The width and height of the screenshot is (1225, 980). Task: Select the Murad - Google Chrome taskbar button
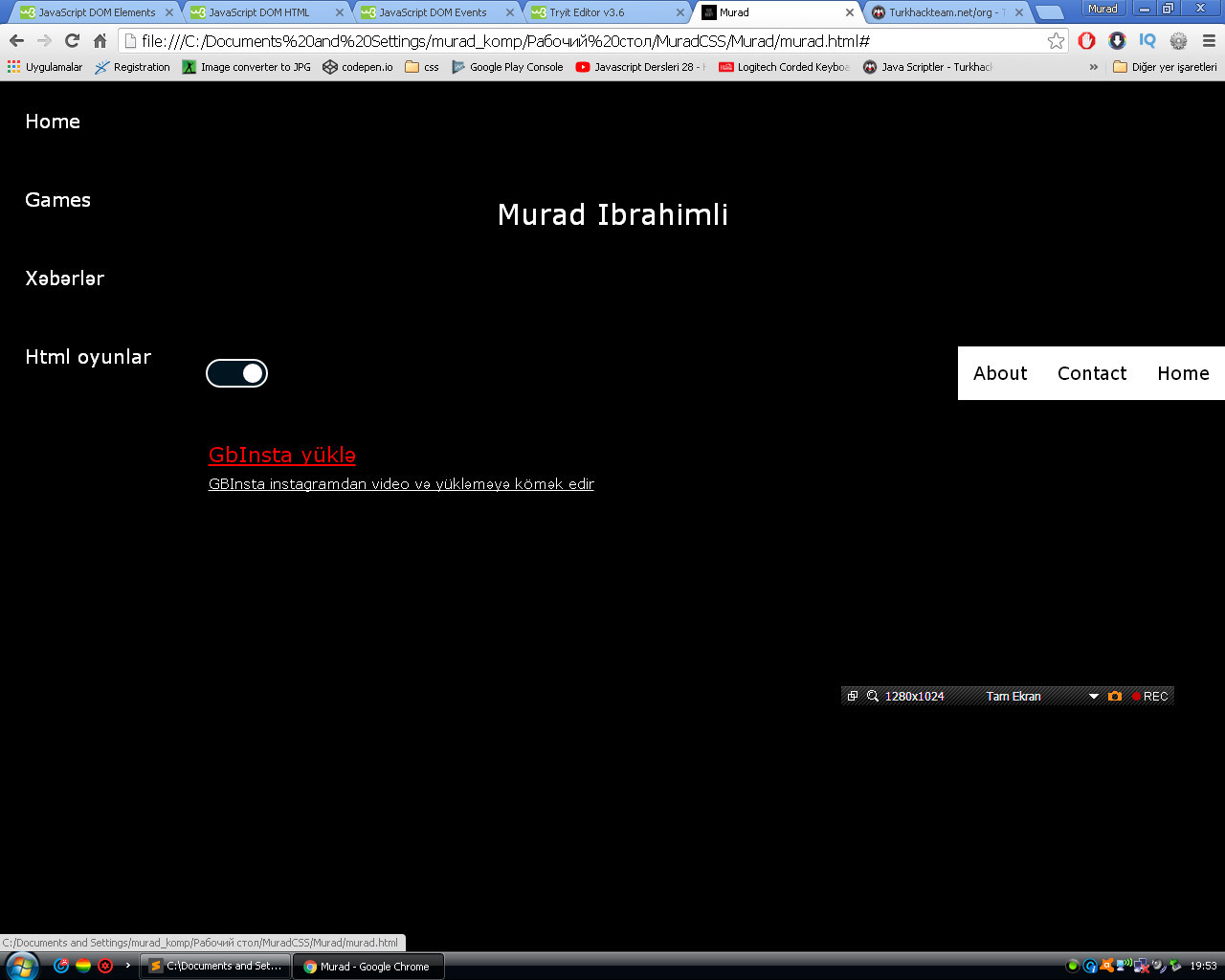(367, 966)
